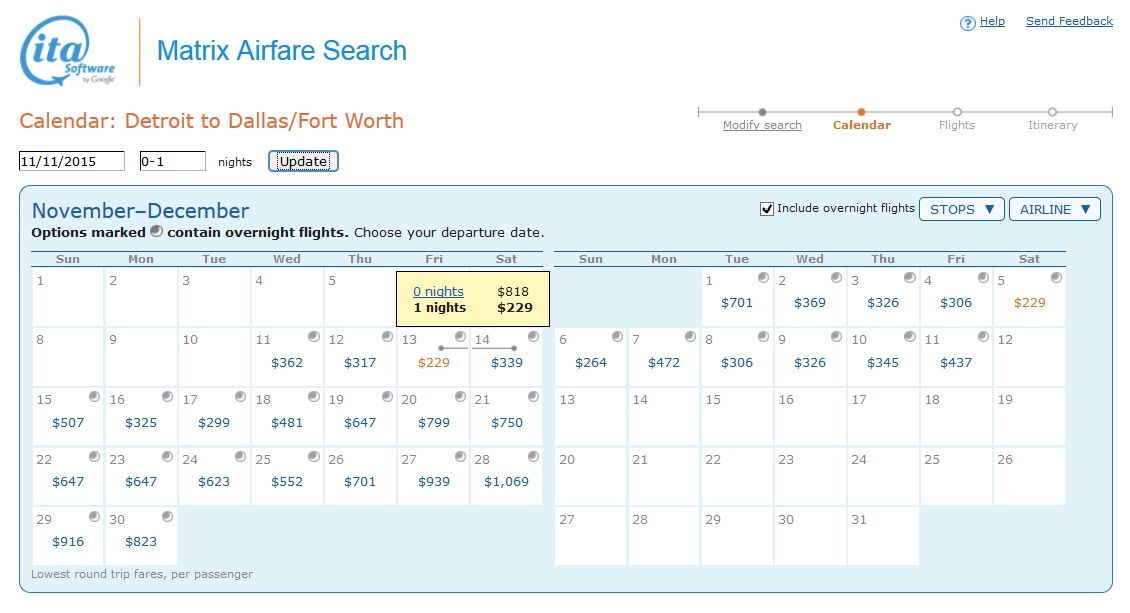Screen dimensions: 1130x613
Task: Select the Calendar step in progress bar
Action: pos(861,125)
